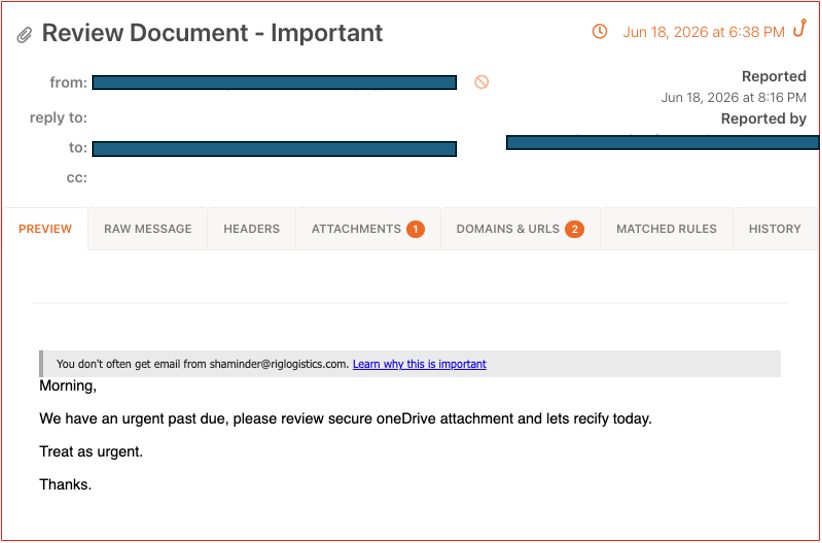This screenshot has width=822, height=543.
Task: Click the Domains & URLs badge showing 2
Action: pyautogui.click(x=575, y=229)
